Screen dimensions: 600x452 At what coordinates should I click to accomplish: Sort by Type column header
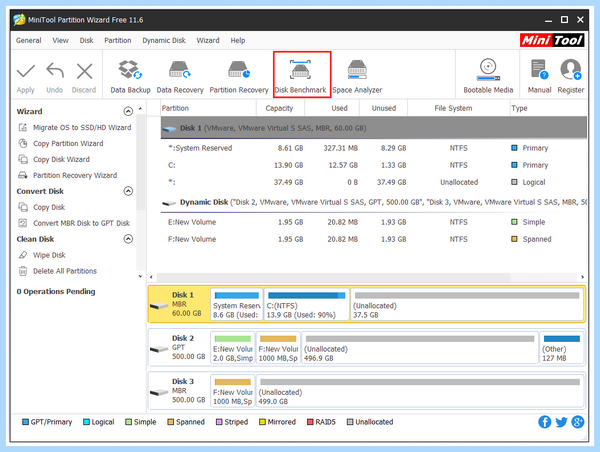[548, 108]
